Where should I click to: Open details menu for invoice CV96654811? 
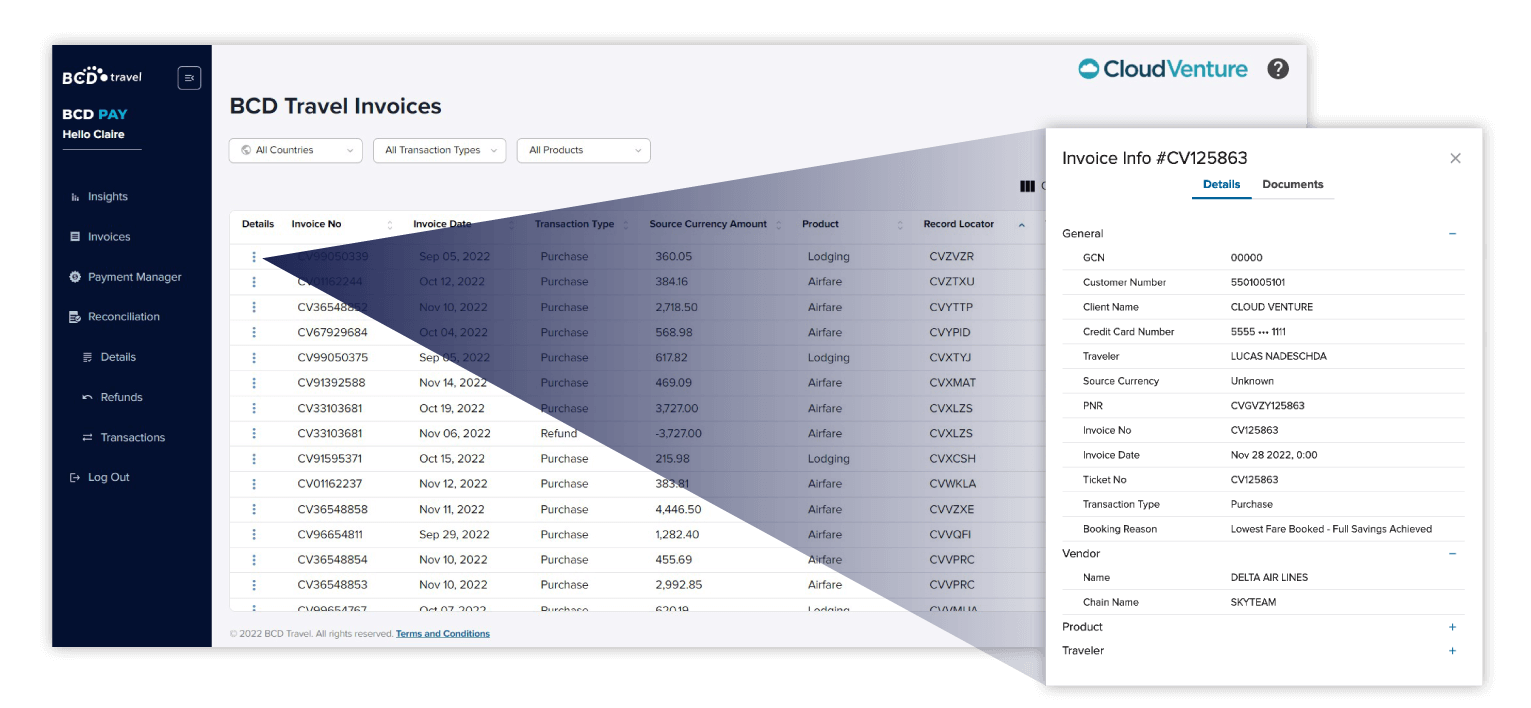click(x=254, y=535)
